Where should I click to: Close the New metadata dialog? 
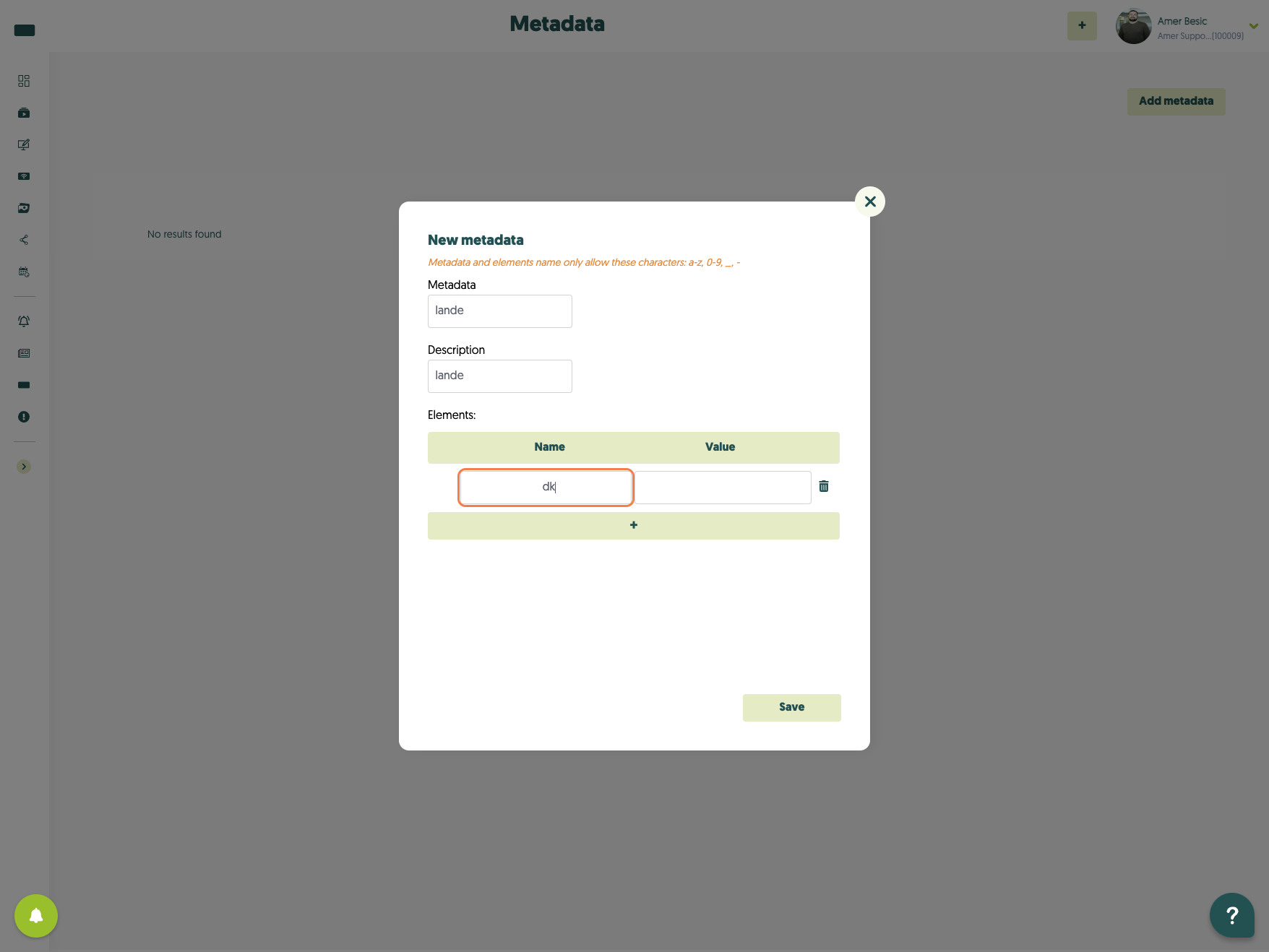(870, 202)
